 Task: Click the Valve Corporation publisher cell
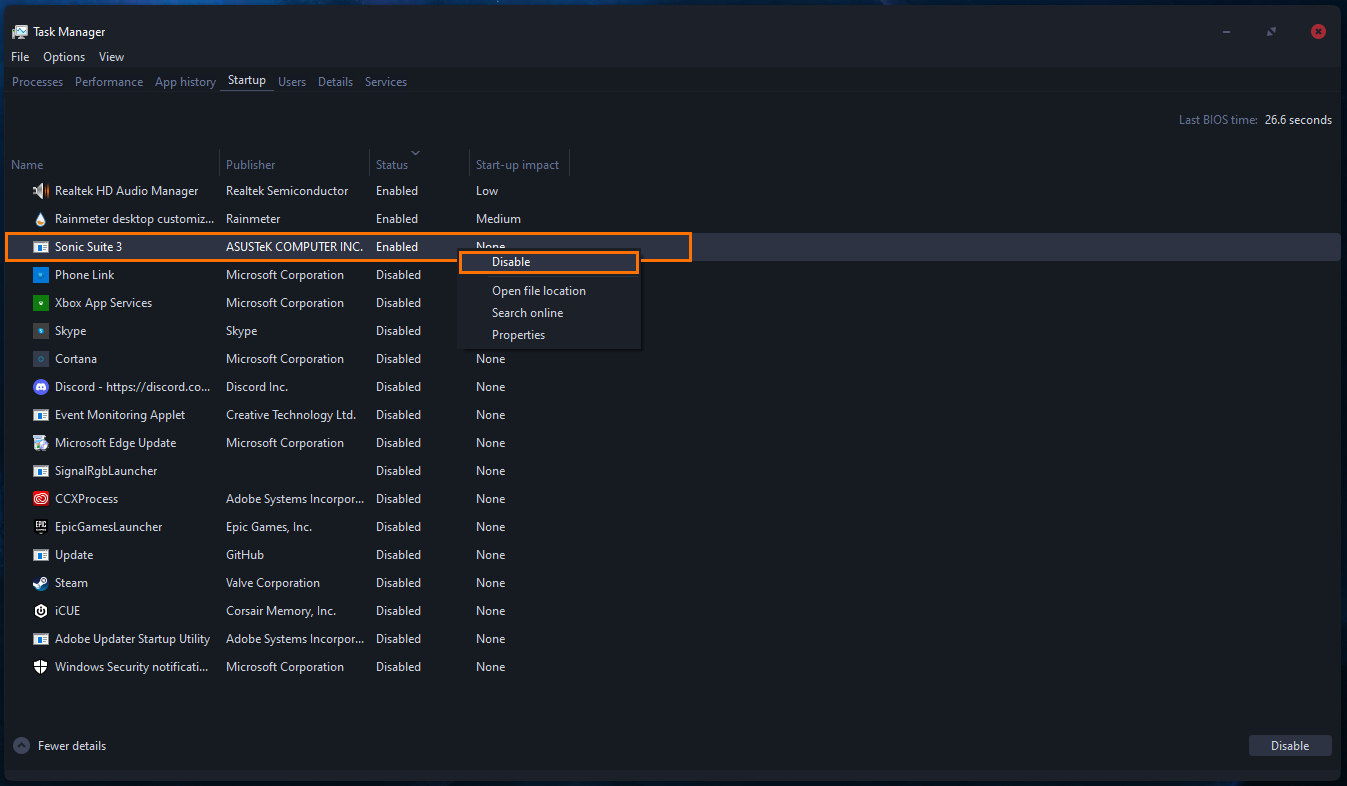(273, 583)
